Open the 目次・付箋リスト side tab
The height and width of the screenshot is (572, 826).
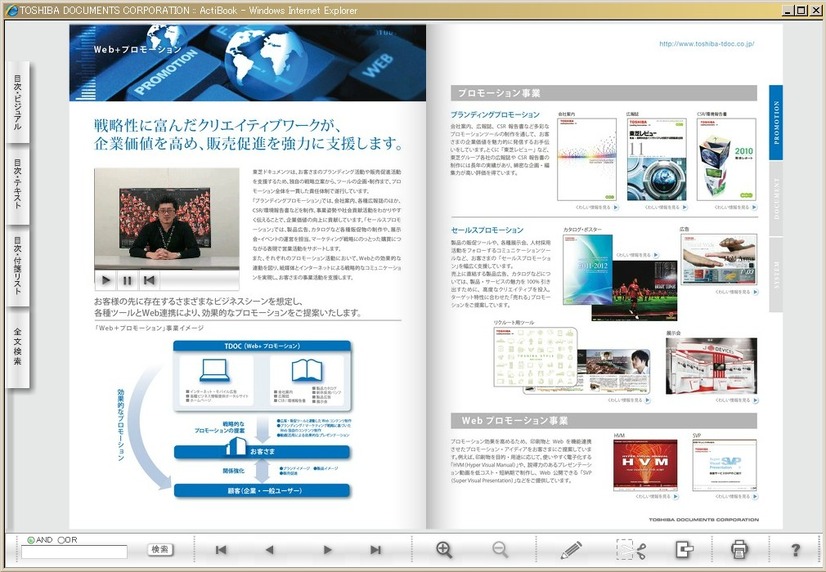[x=17, y=266]
